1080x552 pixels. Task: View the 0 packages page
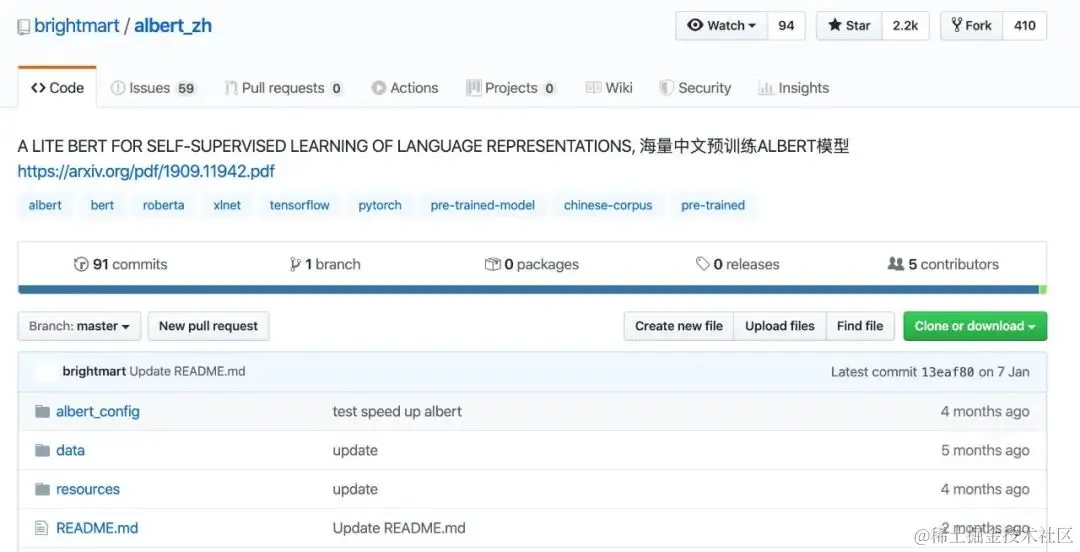532,264
